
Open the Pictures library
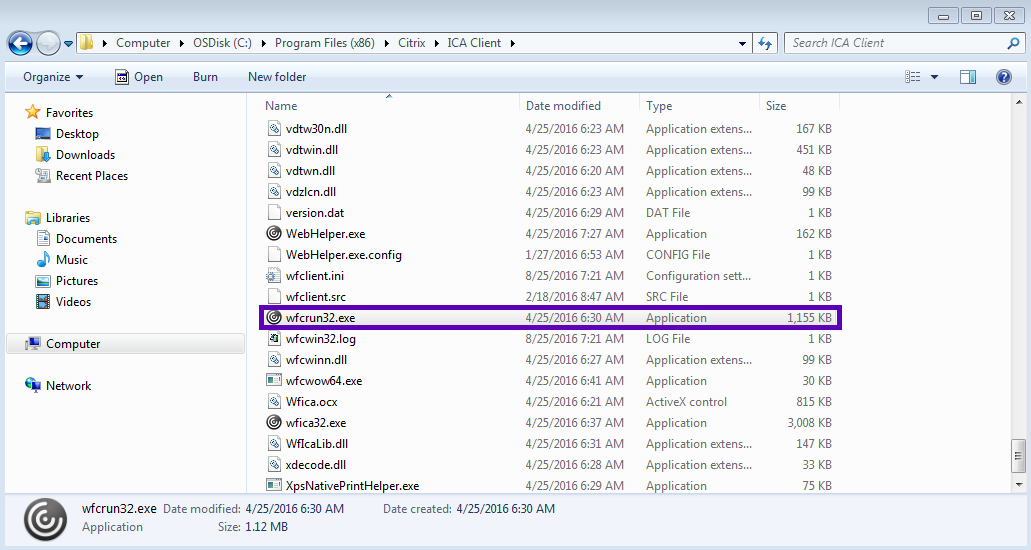pos(66,281)
